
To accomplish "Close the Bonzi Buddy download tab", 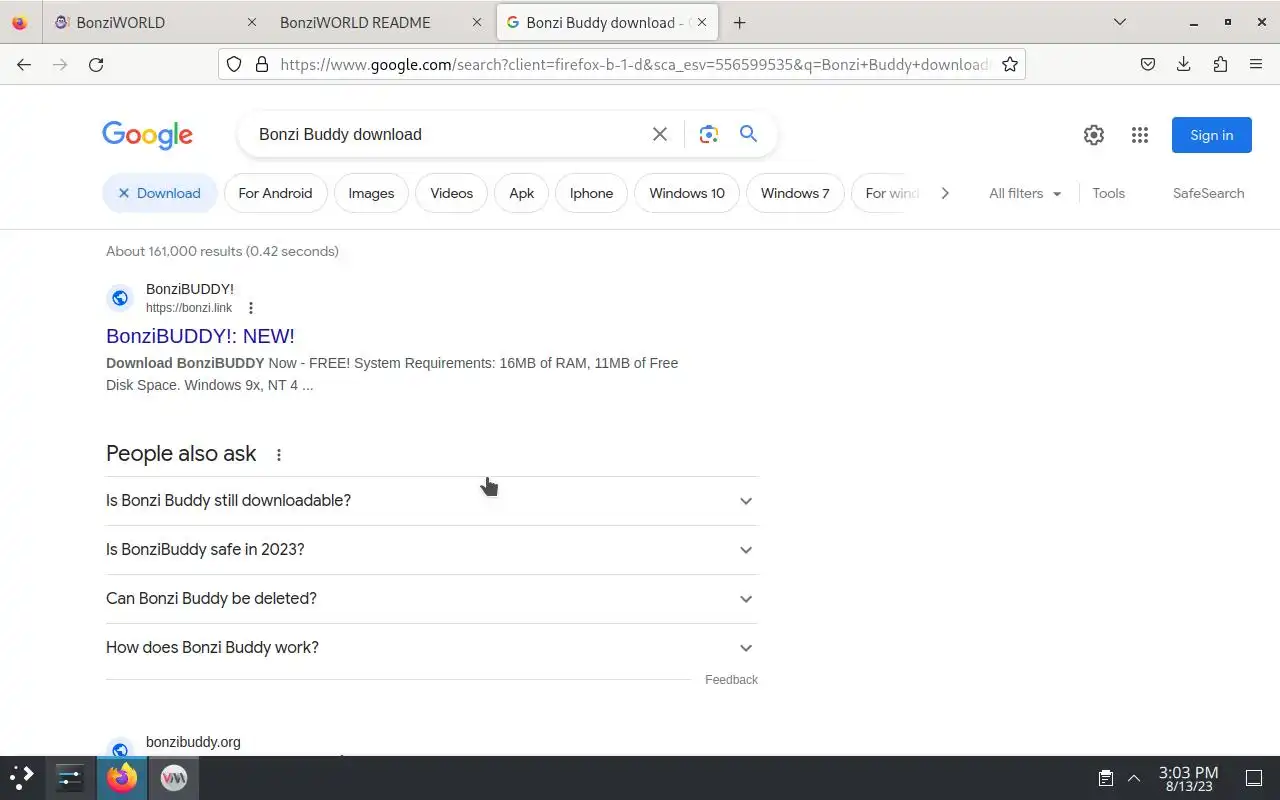I will [702, 22].
